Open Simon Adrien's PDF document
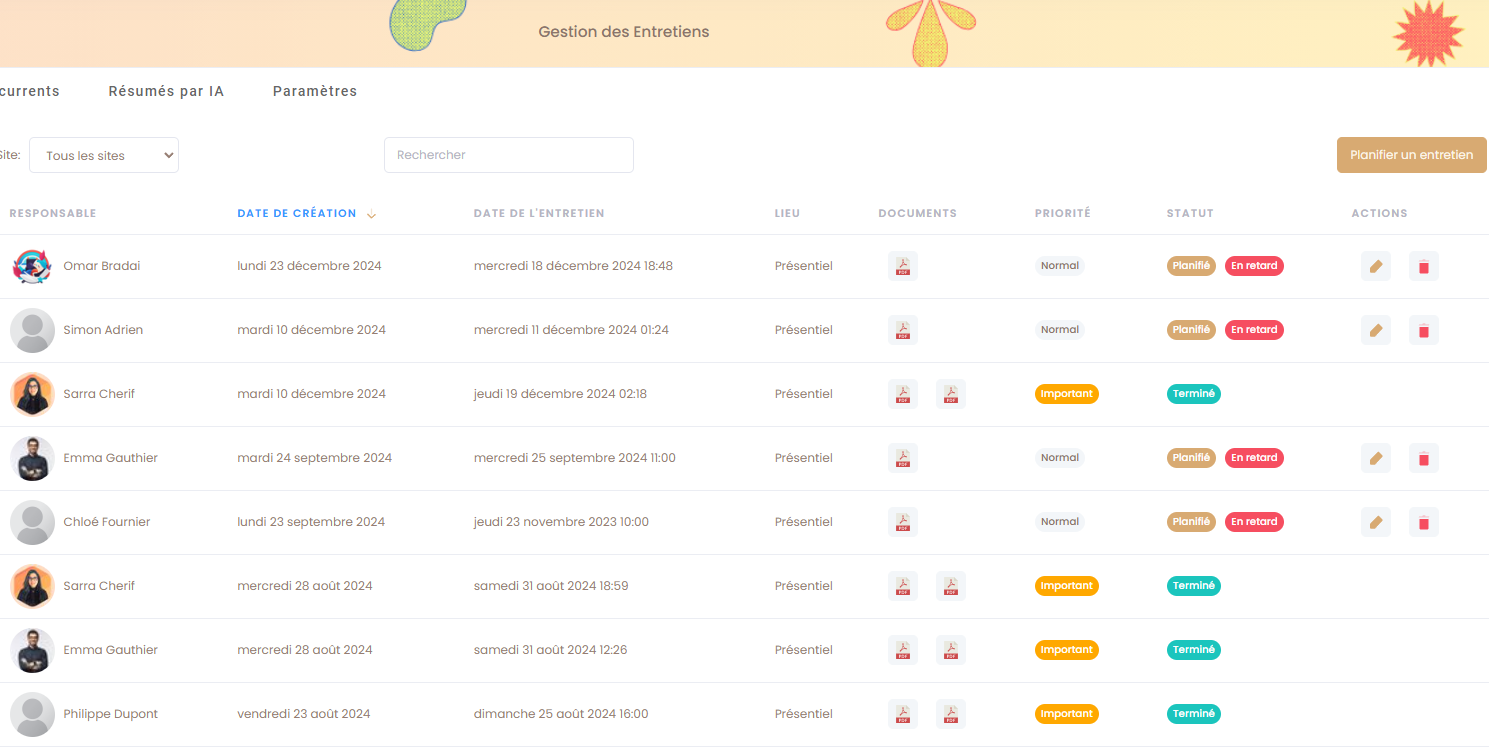Screen dimensions: 1489x753 pyautogui.click(x=902, y=330)
